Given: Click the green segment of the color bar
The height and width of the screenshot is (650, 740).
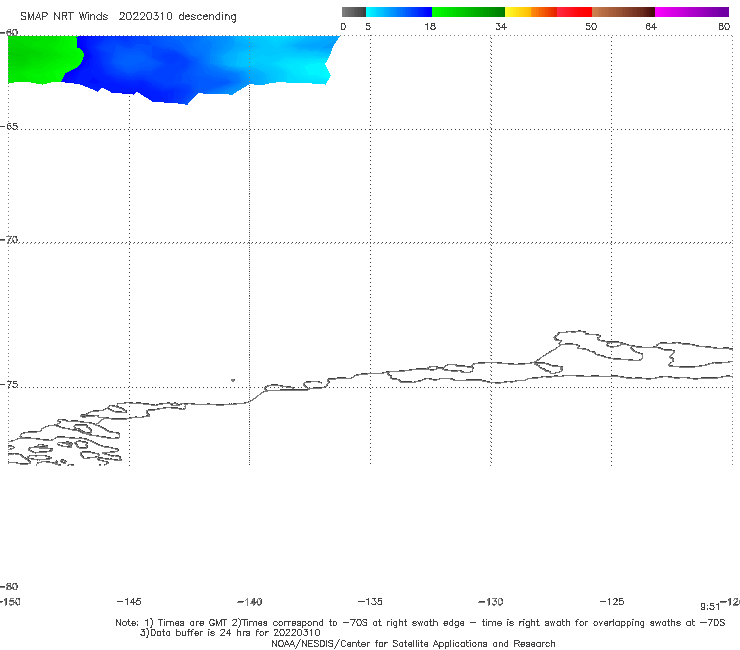Looking at the screenshot, I should click(468, 12).
